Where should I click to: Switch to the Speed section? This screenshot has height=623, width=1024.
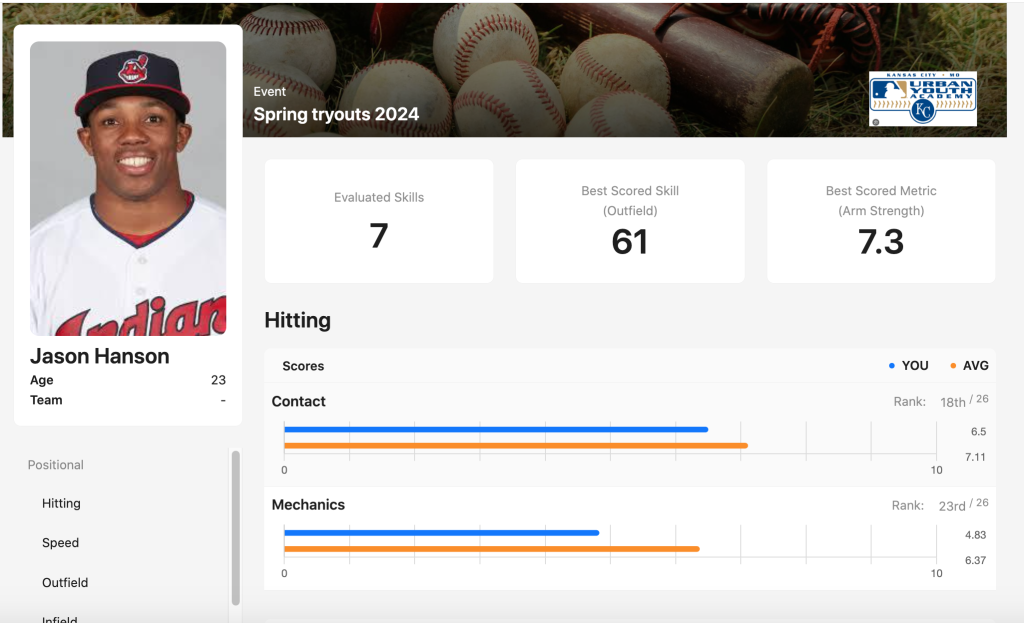point(60,542)
